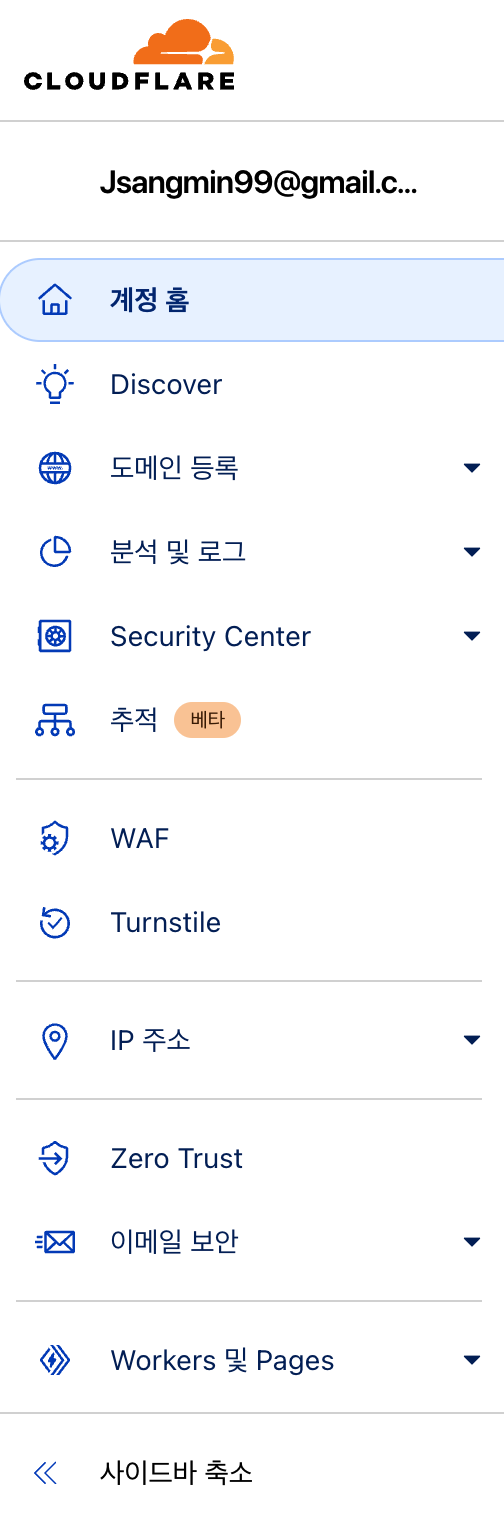This screenshot has width=504, height=1520.
Task: Select the WAF shield gear icon
Action: [x=54, y=839]
